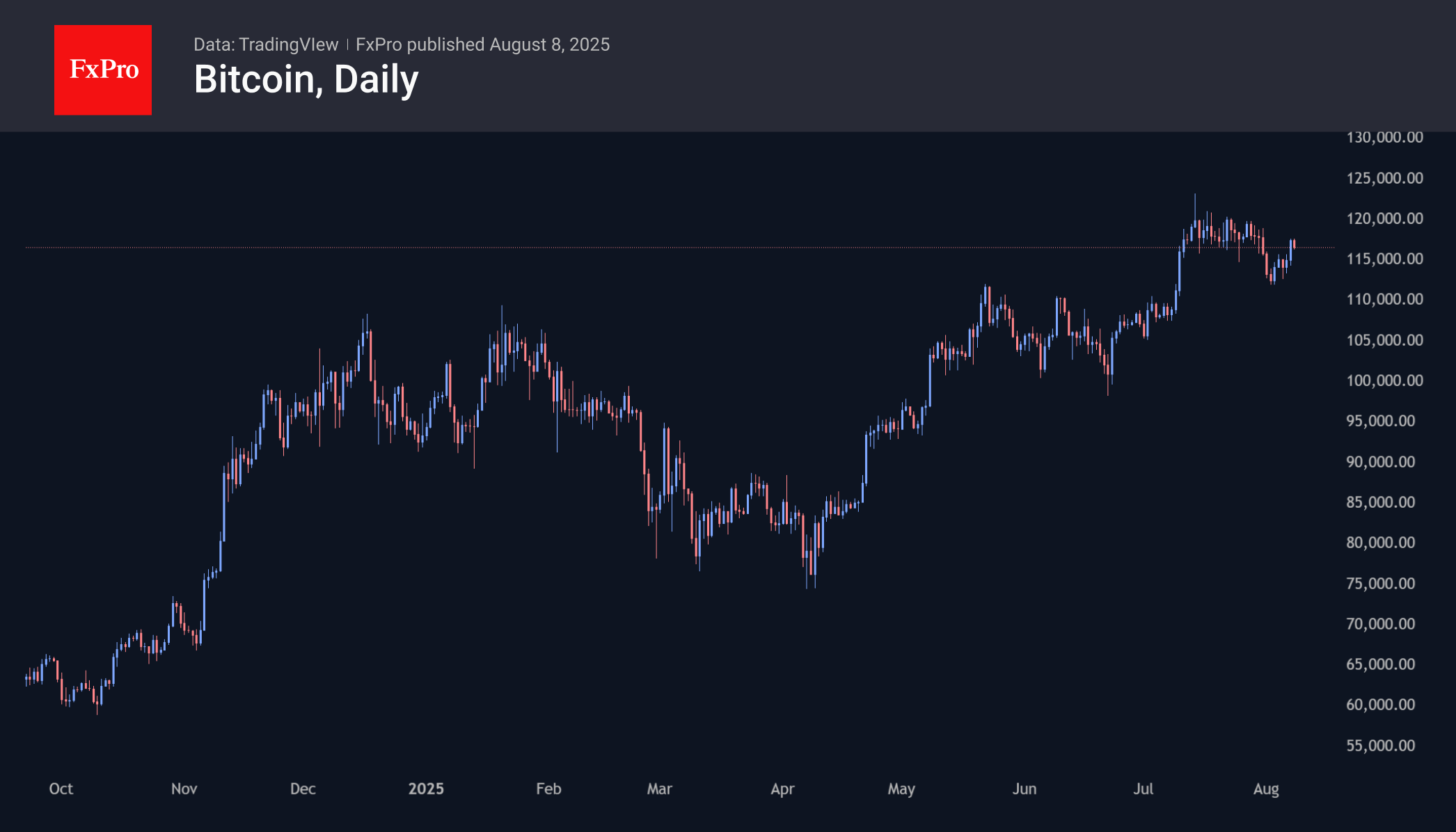This screenshot has height=832, width=1456.
Task: Select the Nov label on time axis
Action: [184, 789]
